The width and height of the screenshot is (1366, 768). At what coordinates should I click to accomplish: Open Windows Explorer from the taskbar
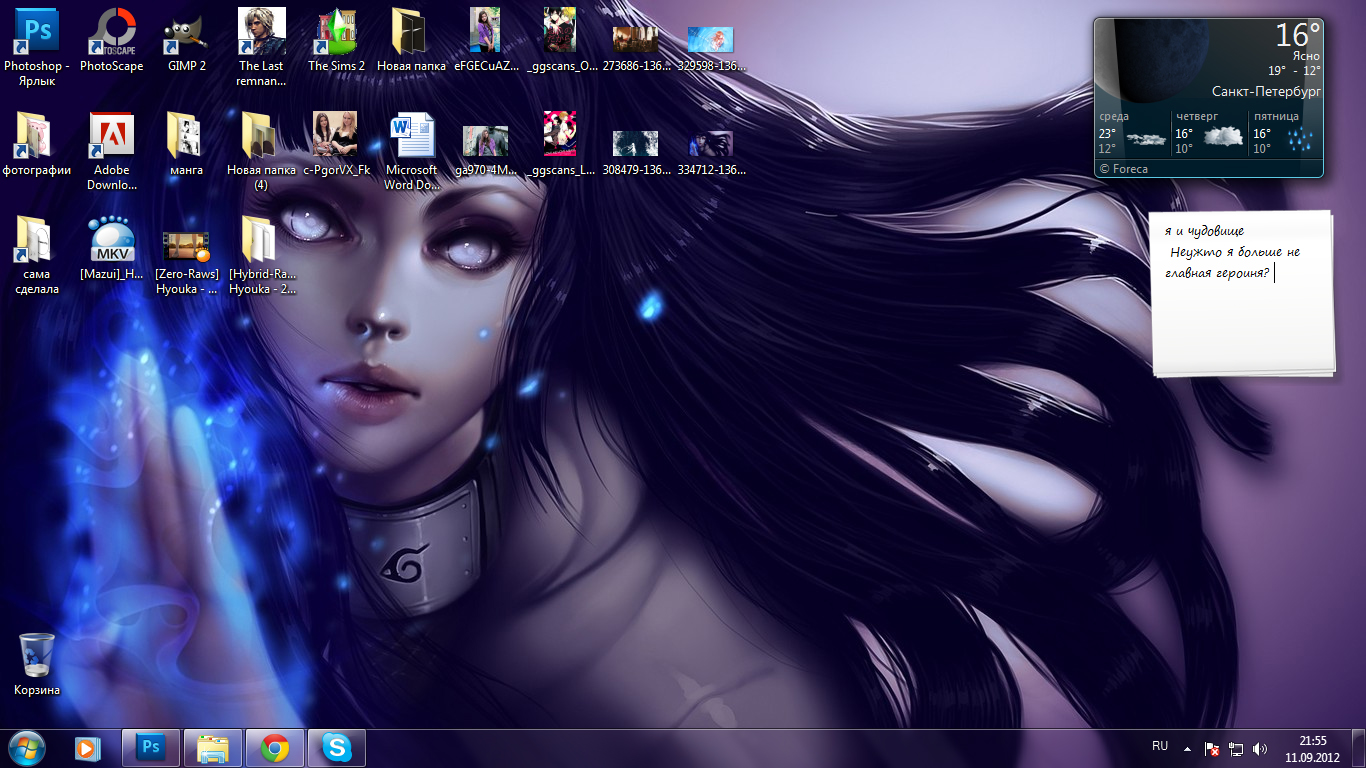[x=213, y=747]
